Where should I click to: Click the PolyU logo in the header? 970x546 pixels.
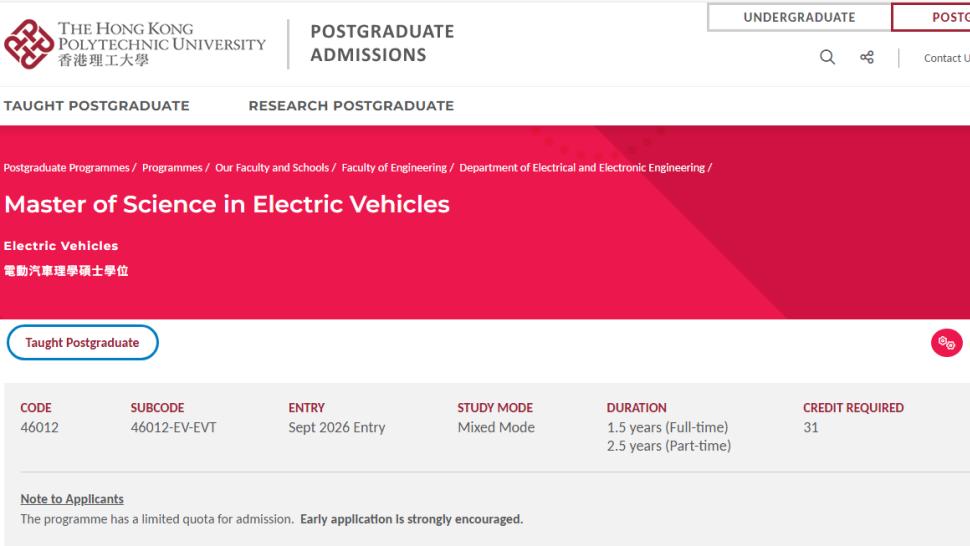pos(136,44)
